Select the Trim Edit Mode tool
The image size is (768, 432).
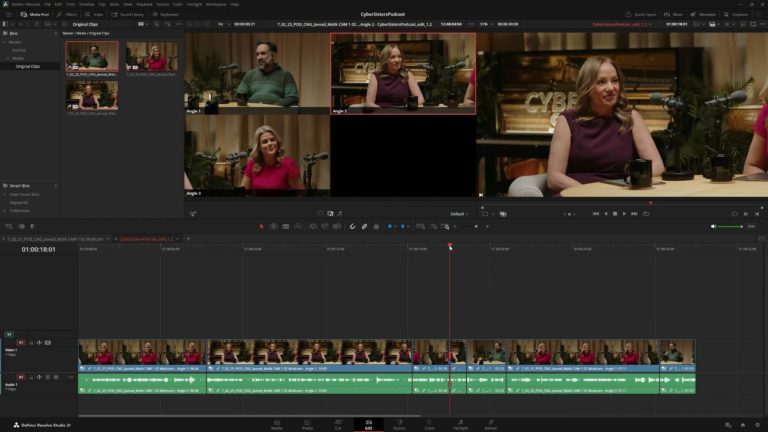(x=273, y=226)
